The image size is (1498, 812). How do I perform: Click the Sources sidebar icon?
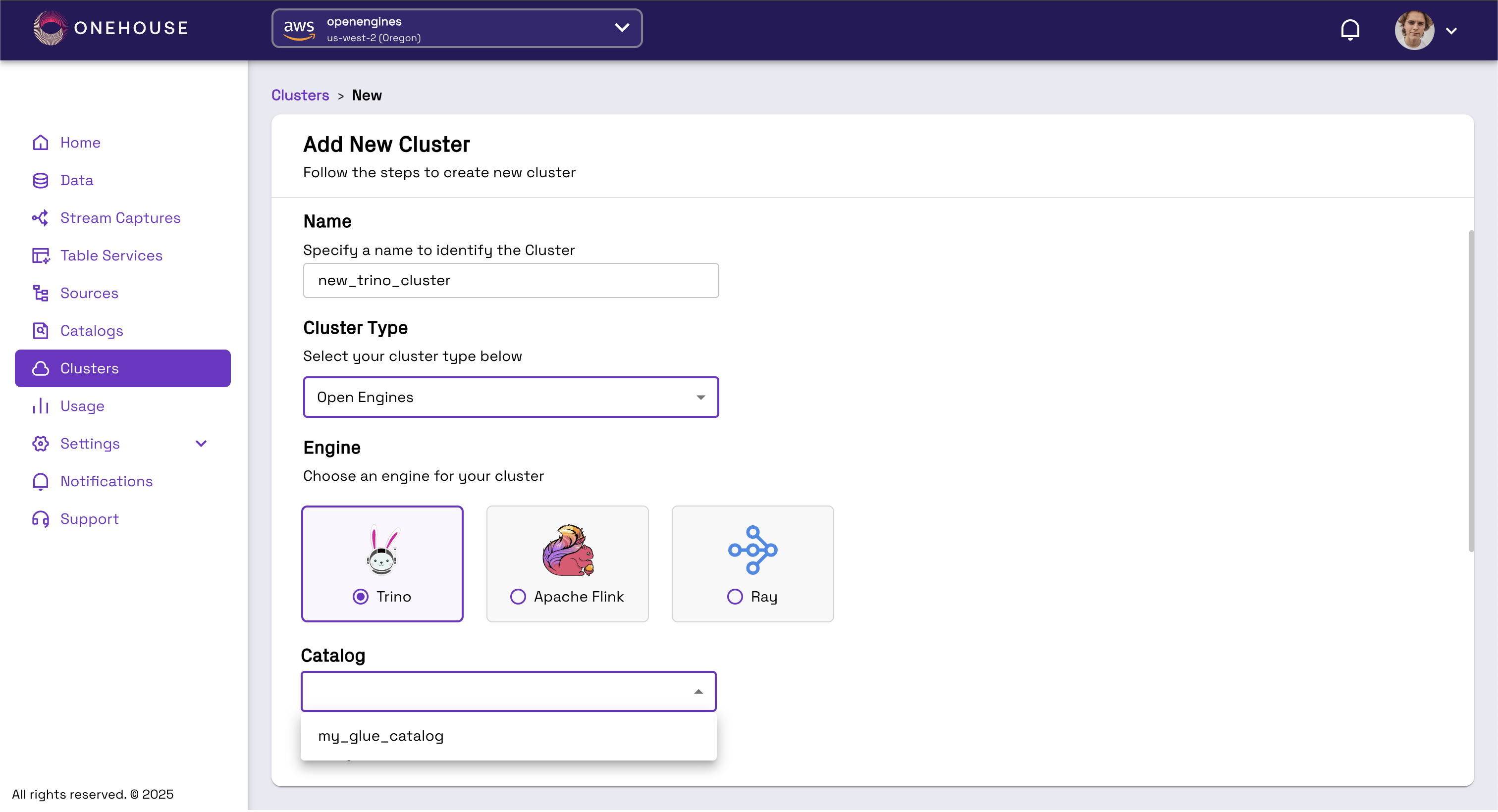pyautogui.click(x=40, y=293)
